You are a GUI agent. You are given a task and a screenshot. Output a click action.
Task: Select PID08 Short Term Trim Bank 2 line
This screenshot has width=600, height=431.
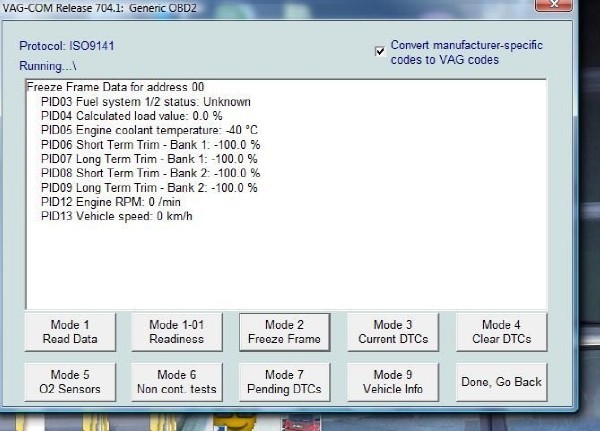[150, 173]
